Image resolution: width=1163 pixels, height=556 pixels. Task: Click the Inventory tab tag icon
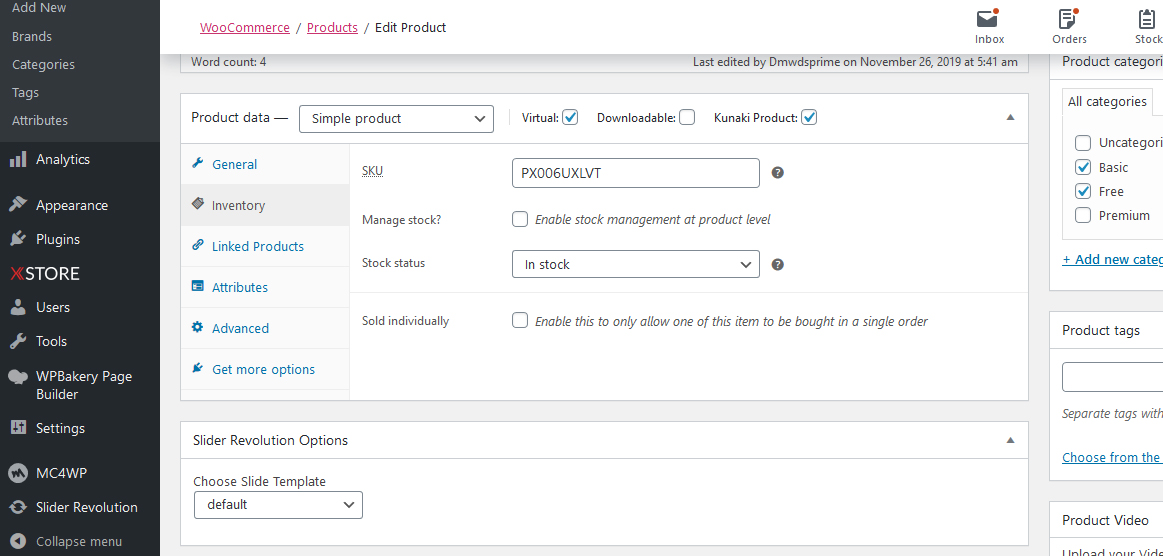click(x=197, y=203)
